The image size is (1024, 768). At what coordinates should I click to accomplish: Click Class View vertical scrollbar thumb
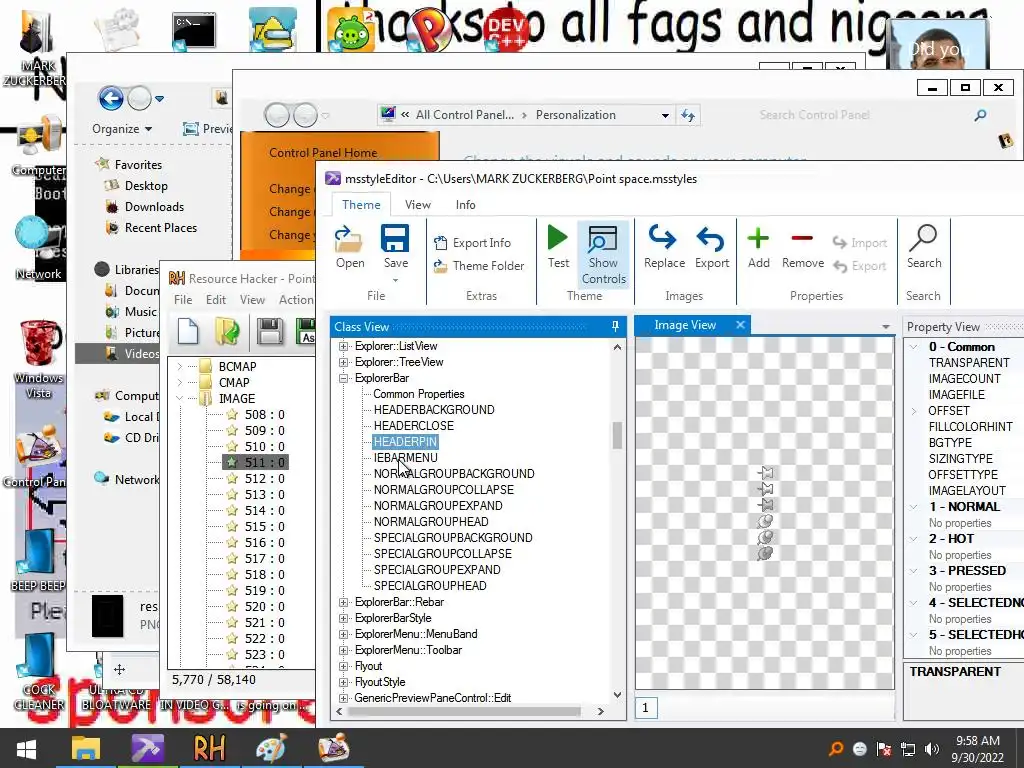point(617,436)
